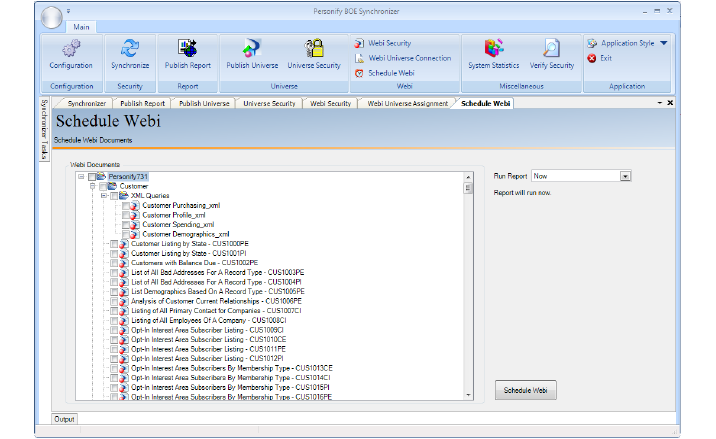Switch to the Webi Universe Assignment tab

point(405,103)
